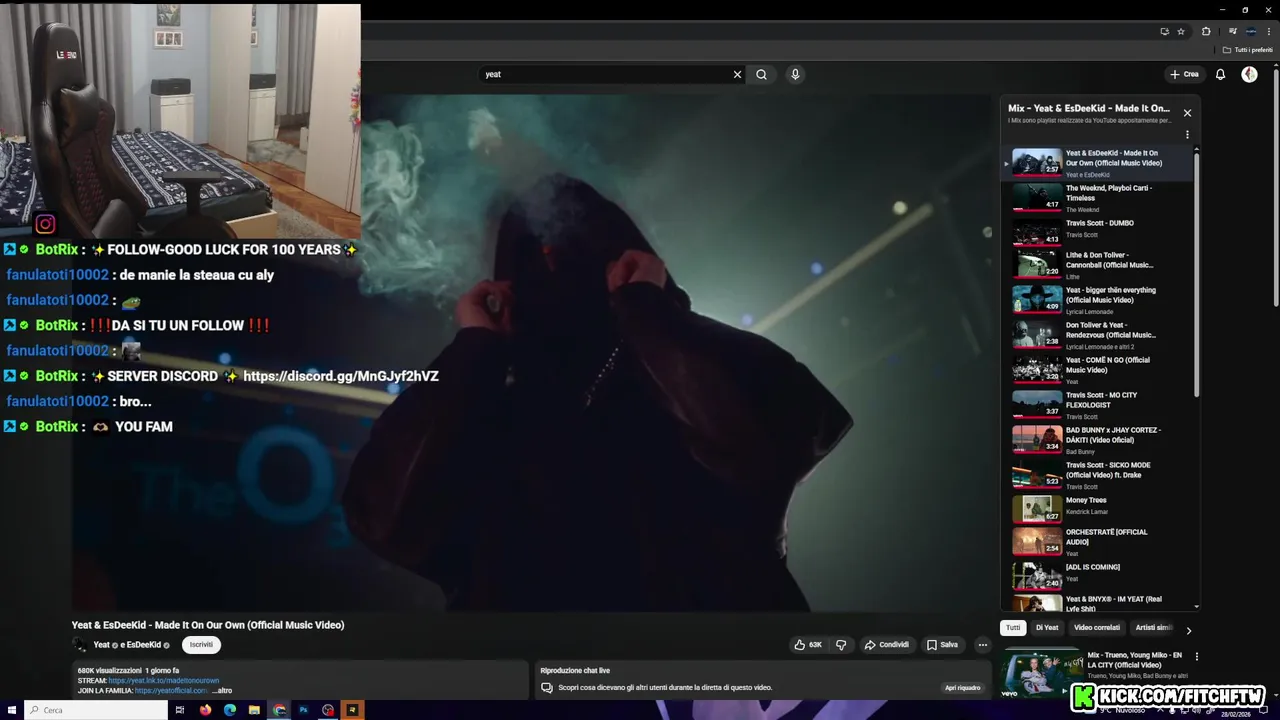Open Chrome media control icon
1280x720 pixels.
tap(1233, 31)
